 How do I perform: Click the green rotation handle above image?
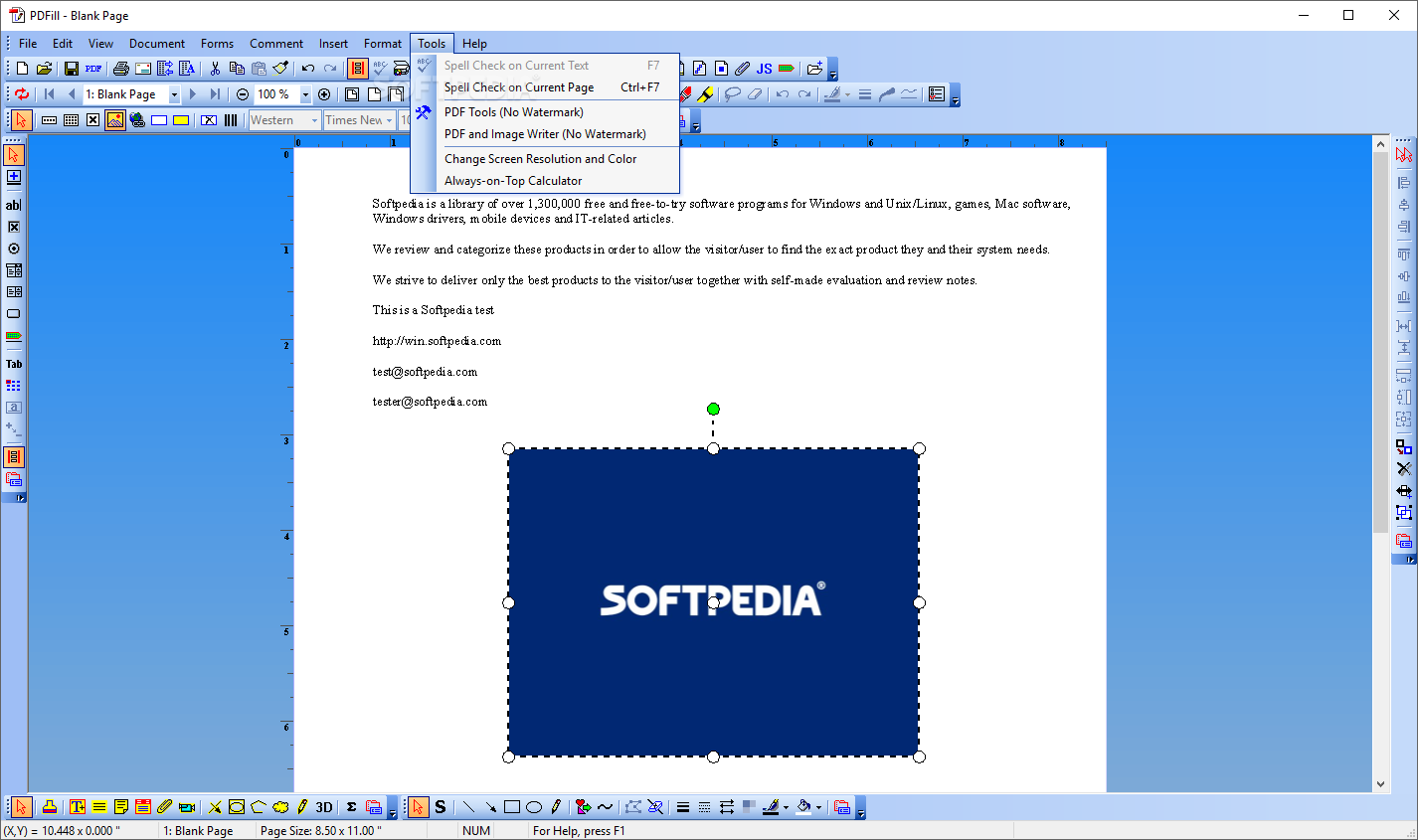click(713, 409)
